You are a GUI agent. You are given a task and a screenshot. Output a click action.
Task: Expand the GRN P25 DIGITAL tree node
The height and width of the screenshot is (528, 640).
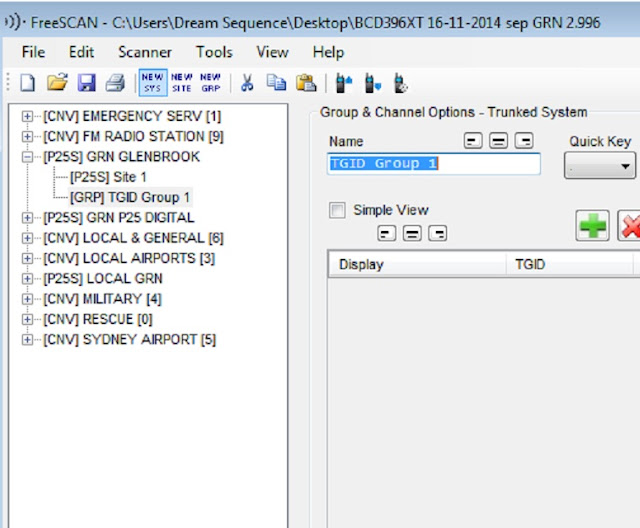coord(27,217)
